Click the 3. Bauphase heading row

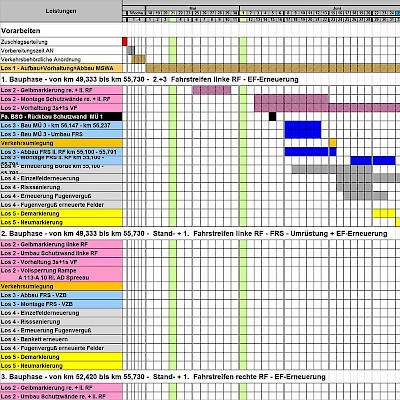click(x=200, y=377)
